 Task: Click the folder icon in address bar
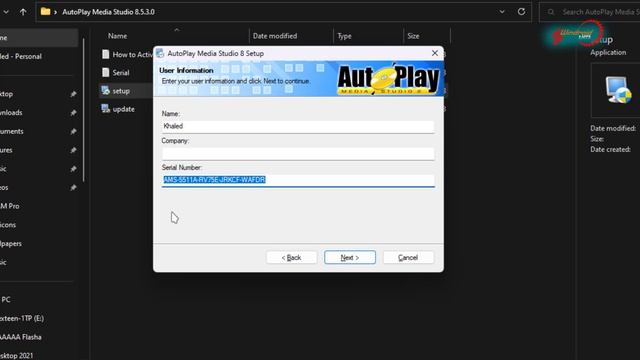(45, 11)
